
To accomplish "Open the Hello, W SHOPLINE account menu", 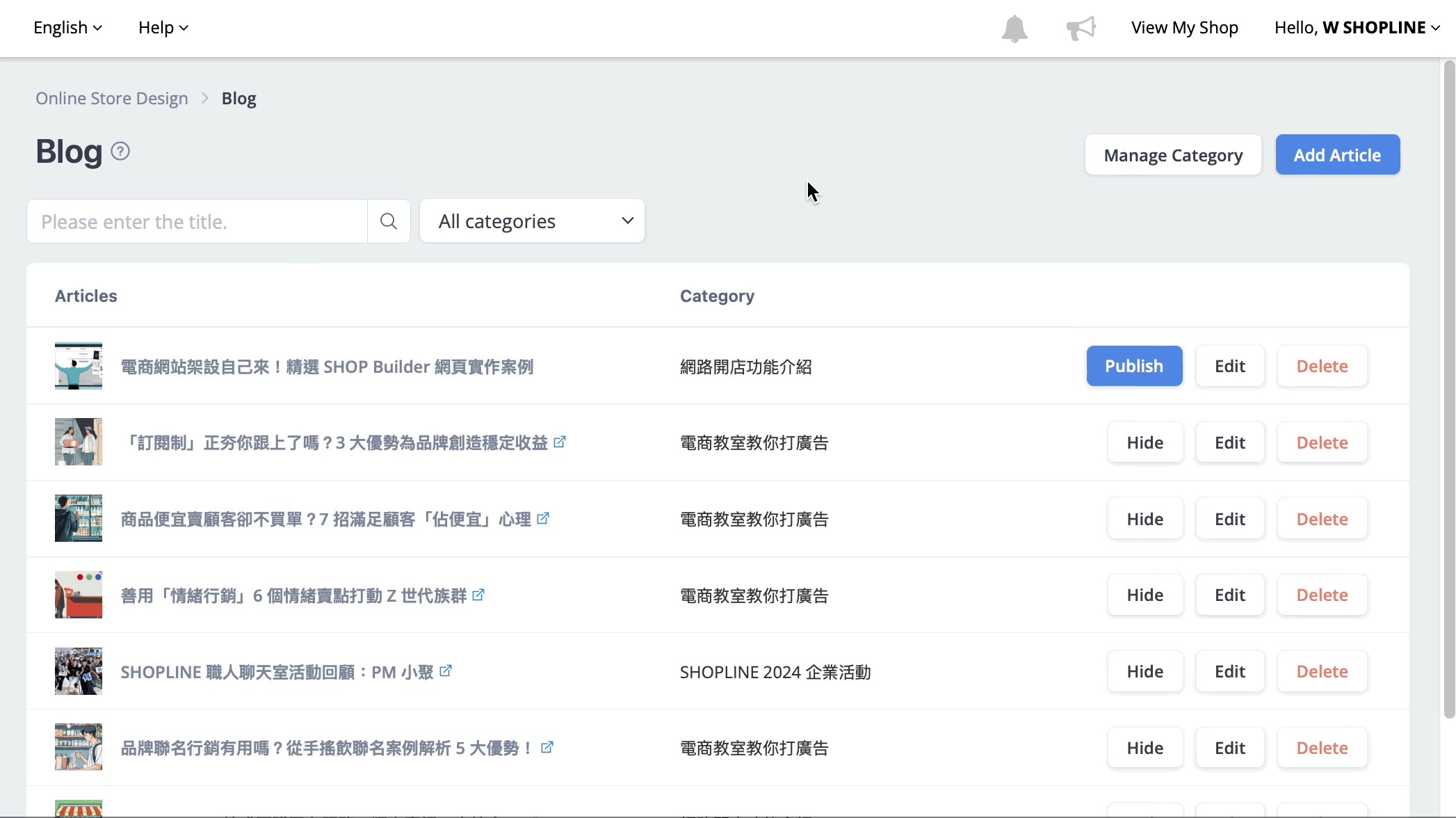I will [x=1357, y=28].
